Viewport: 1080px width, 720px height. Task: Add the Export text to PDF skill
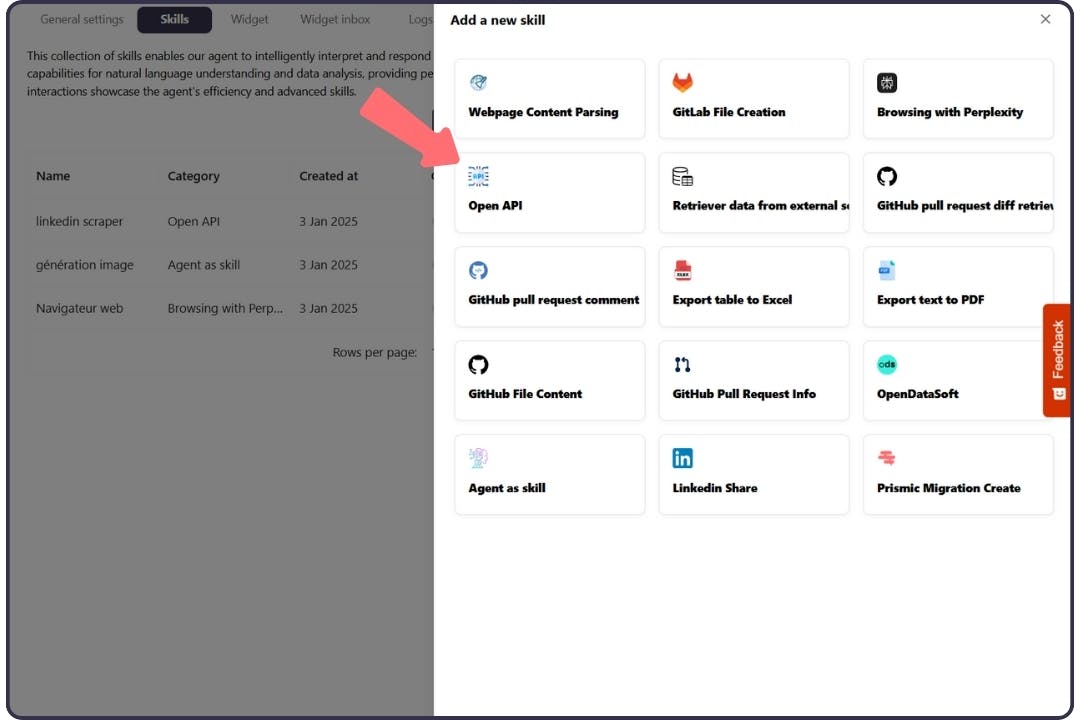[957, 287]
